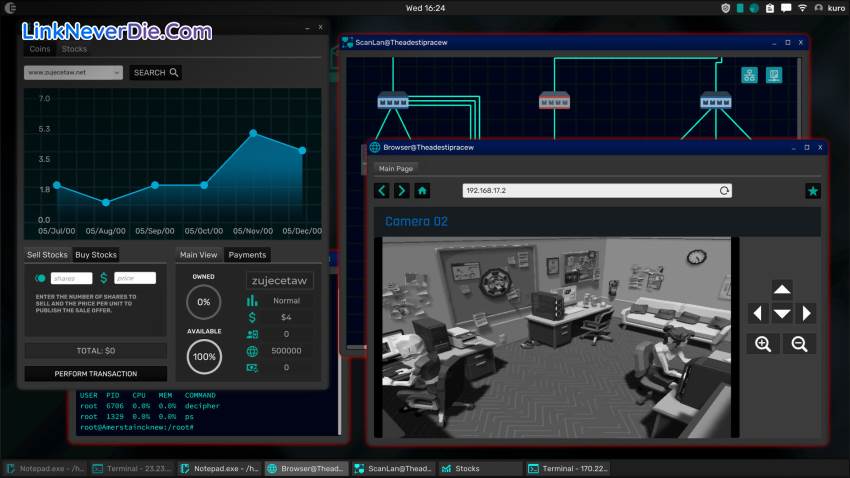Click the middle red network switch node

[554, 100]
